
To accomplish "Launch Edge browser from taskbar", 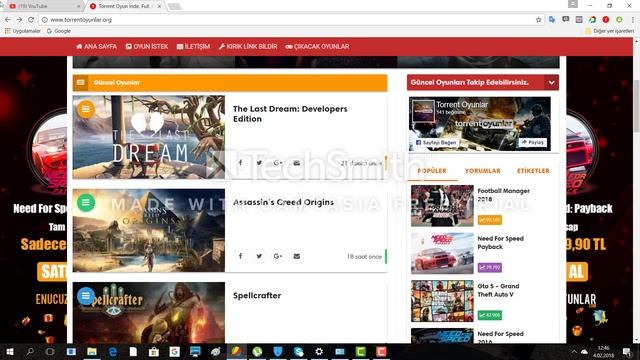I will [113, 351].
